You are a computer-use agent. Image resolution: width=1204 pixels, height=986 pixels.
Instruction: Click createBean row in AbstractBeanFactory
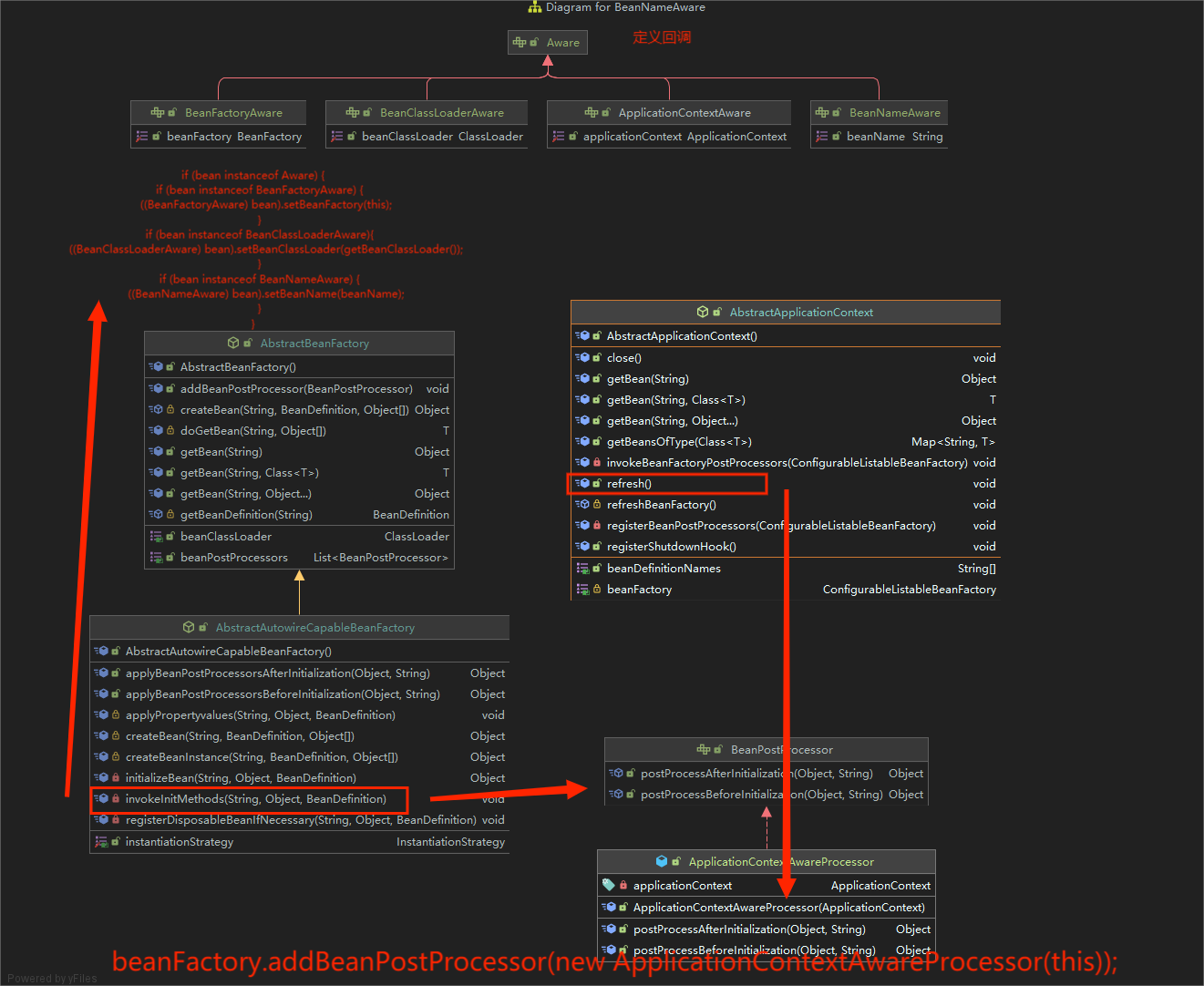tap(299, 409)
